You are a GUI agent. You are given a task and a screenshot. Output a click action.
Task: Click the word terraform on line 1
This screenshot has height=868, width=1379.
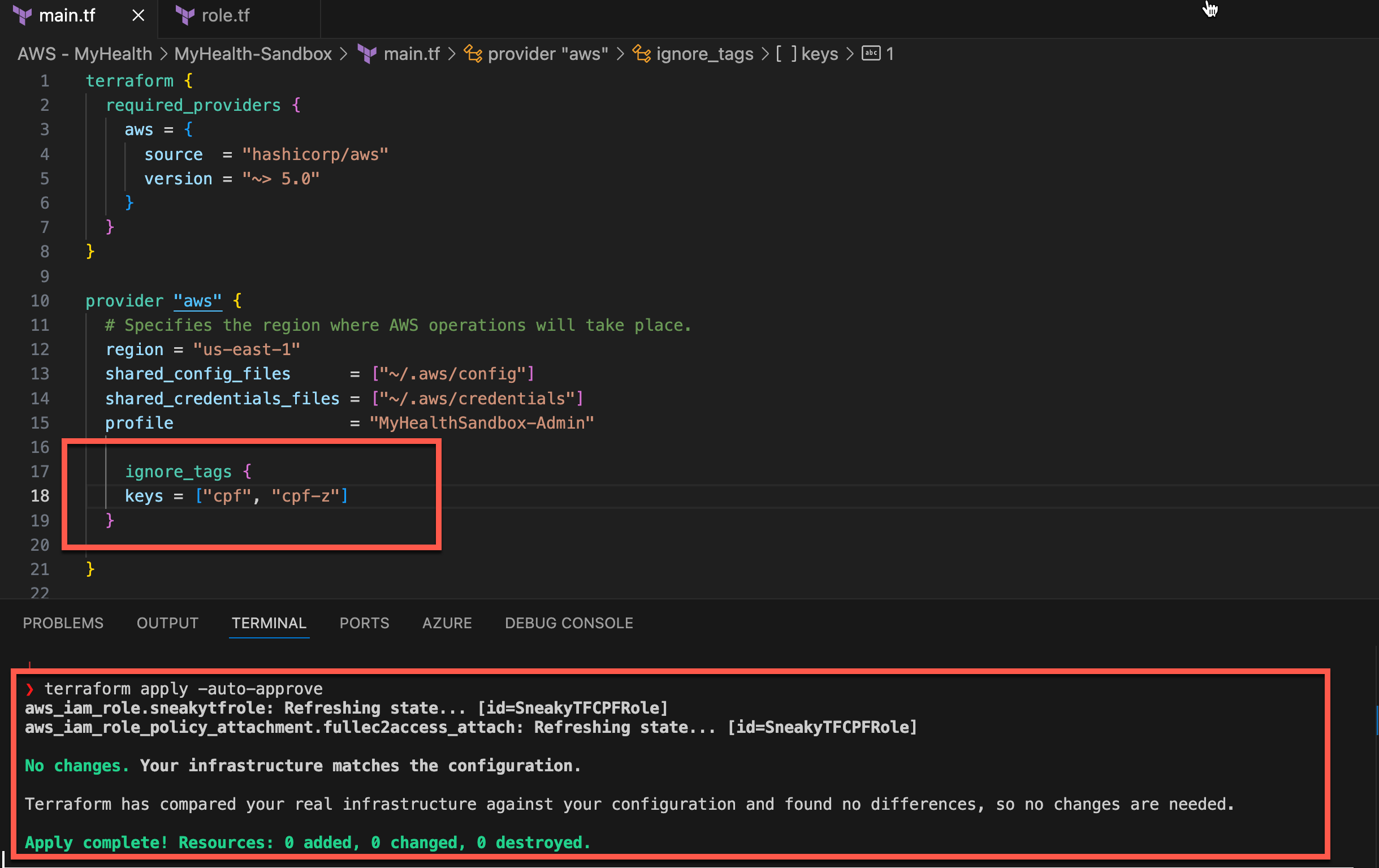pos(129,81)
